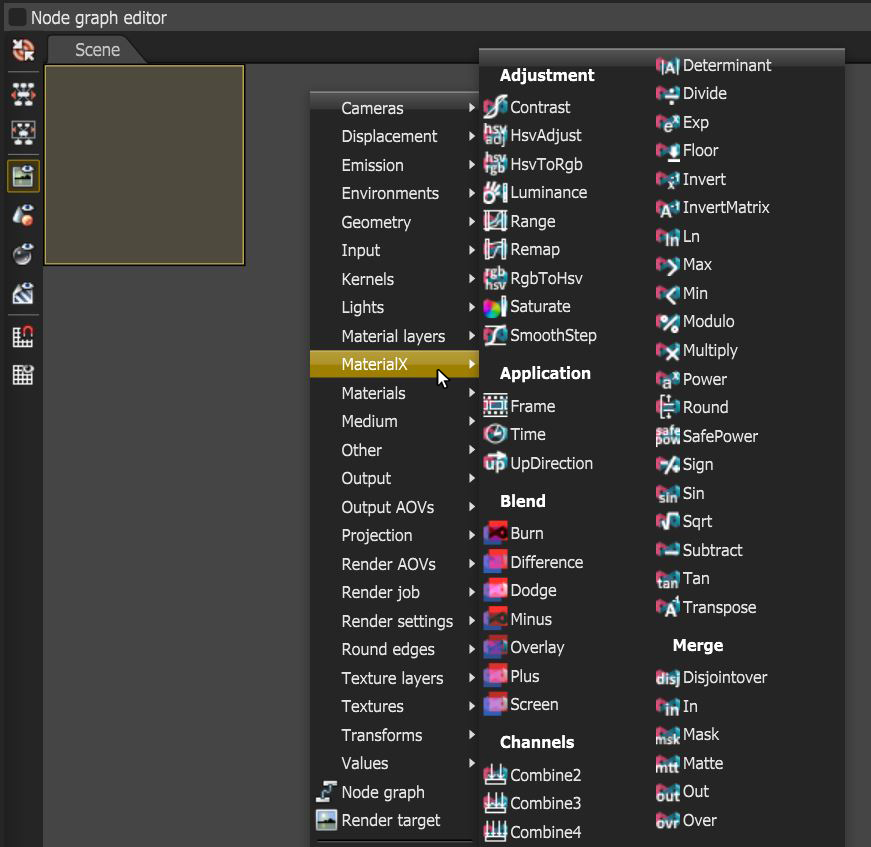
Task: Expand the Render settings submenu arrow
Action: [472, 620]
